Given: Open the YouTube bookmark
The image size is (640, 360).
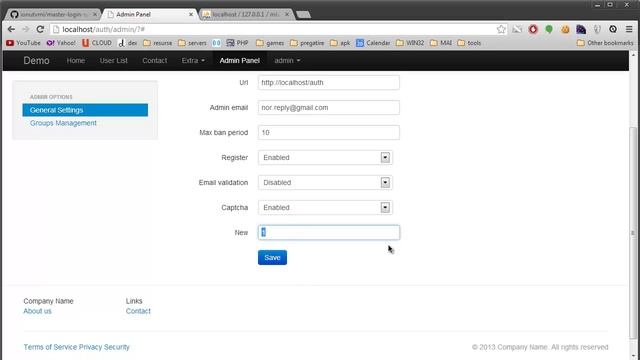Looking at the screenshot, I should point(23,43).
